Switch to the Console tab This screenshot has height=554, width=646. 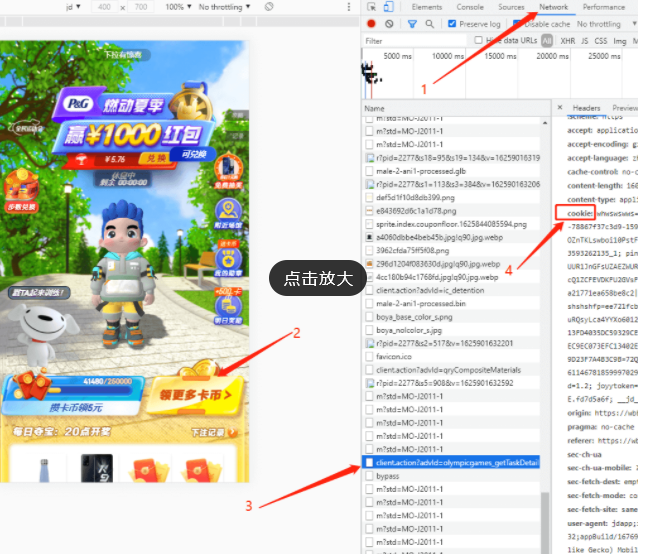[x=469, y=7]
